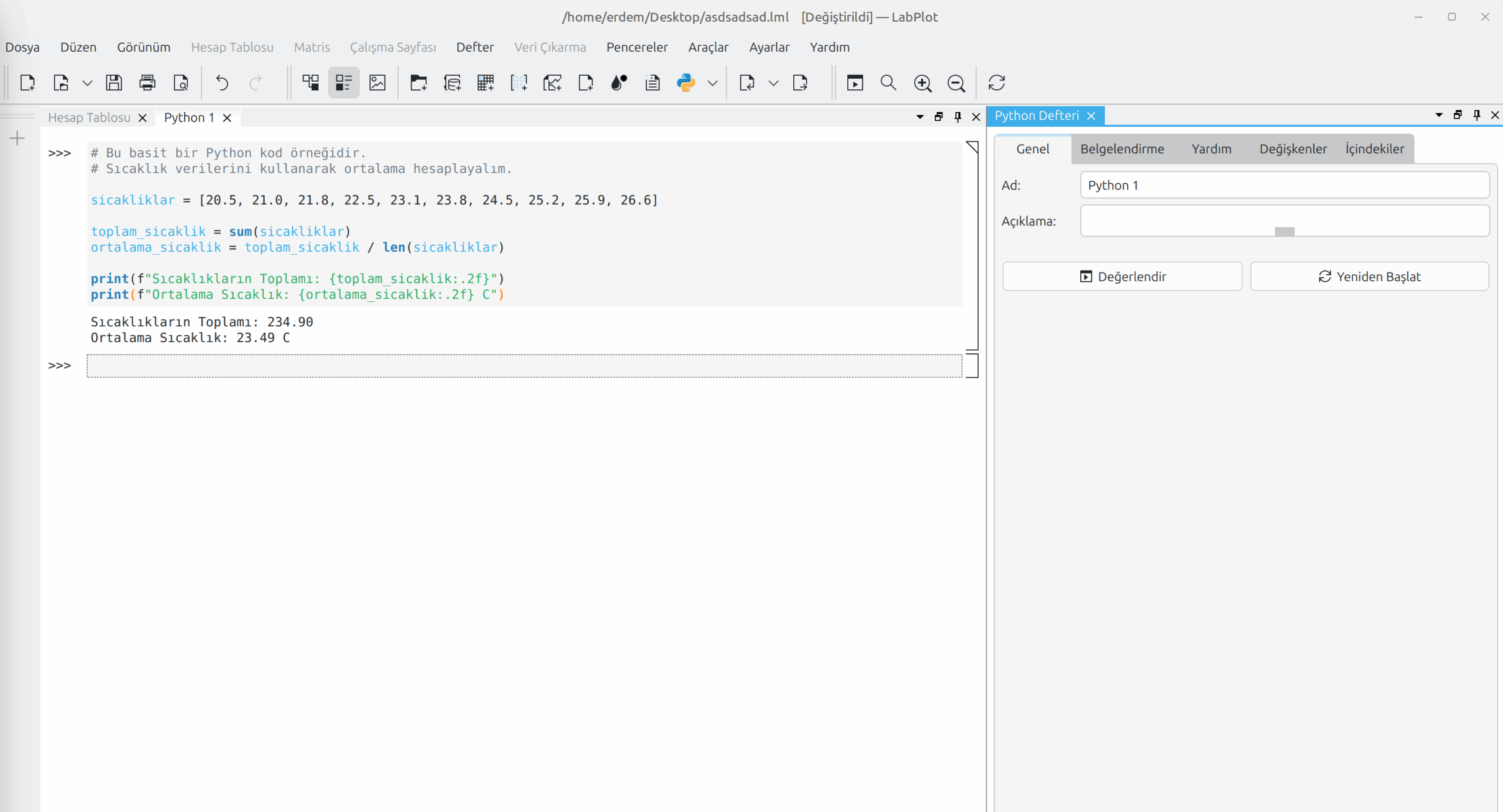Click the magnifier Find icon
Image resolution: width=1503 pixels, height=812 pixels.
pyautogui.click(x=889, y=83)
